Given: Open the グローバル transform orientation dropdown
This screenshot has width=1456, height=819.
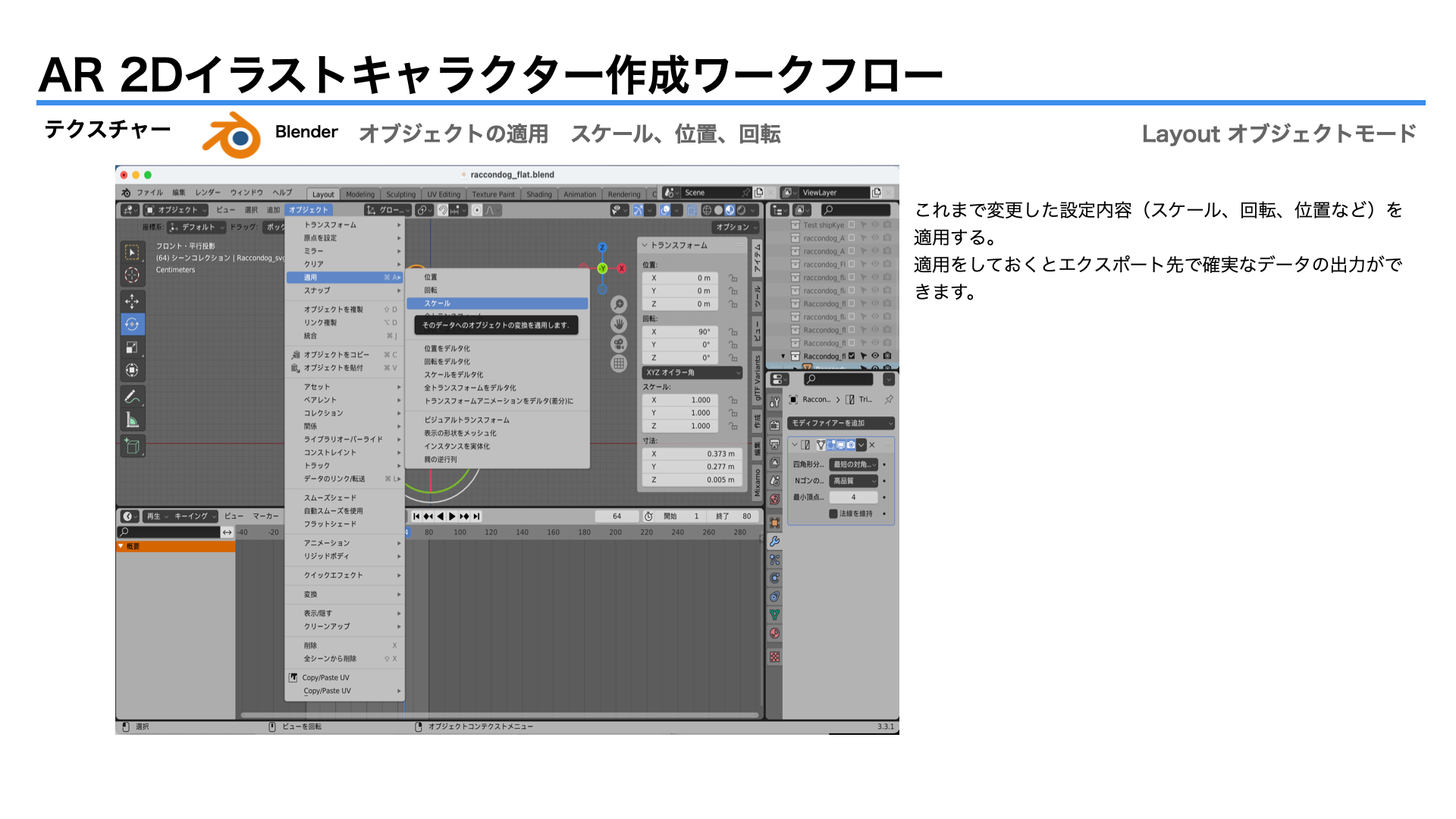Looking at the screenshot, I should 388,210.
